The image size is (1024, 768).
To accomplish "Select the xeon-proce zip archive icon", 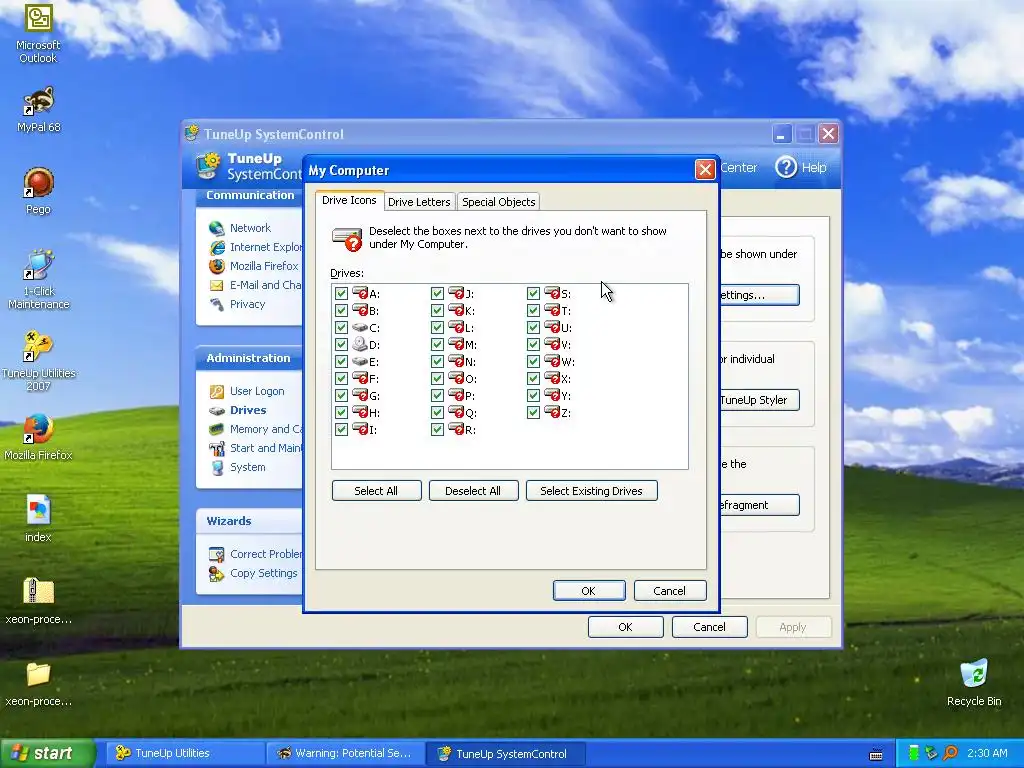I will click(38, 601).
